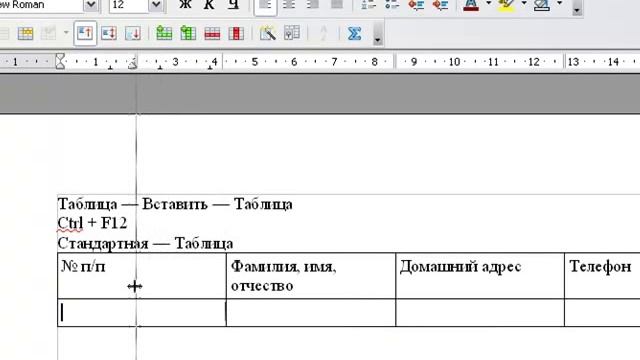
Task: Toggle bulleted list formatting
Action: point(393,5)
